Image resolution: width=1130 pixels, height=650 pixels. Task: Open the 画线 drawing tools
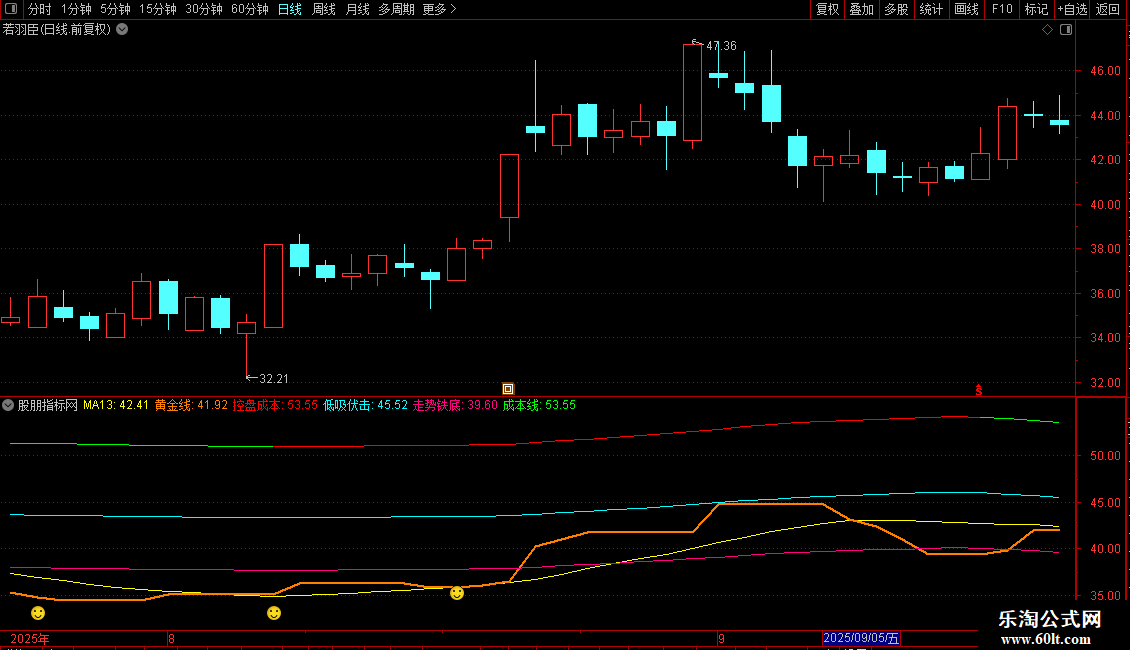pyautogui.click(x=966, y=9)
